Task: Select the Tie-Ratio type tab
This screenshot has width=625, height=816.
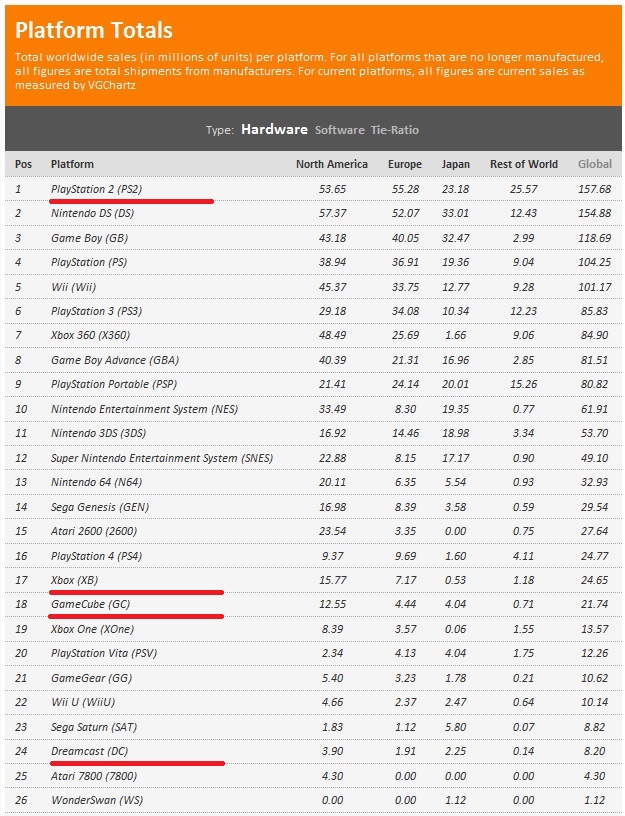Action: (x=394, y=130)
